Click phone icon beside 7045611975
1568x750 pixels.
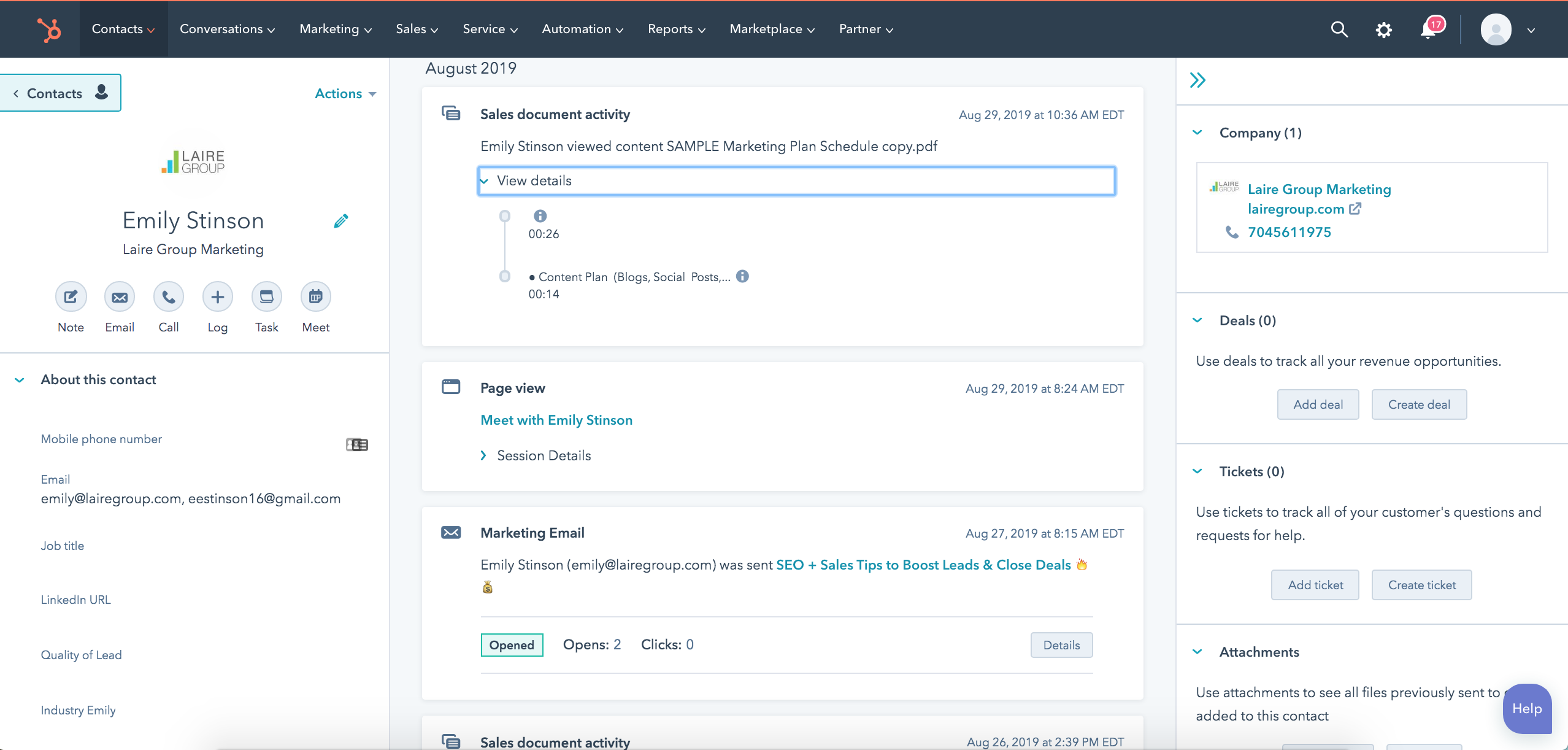coord(1232,232)
